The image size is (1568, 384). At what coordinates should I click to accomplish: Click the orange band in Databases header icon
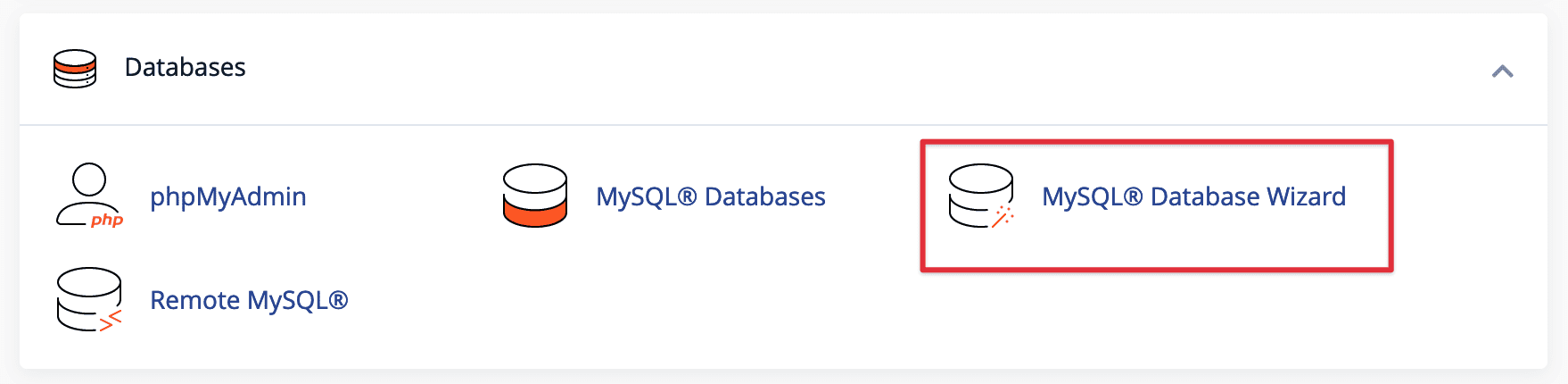click(x=75, y=65)
